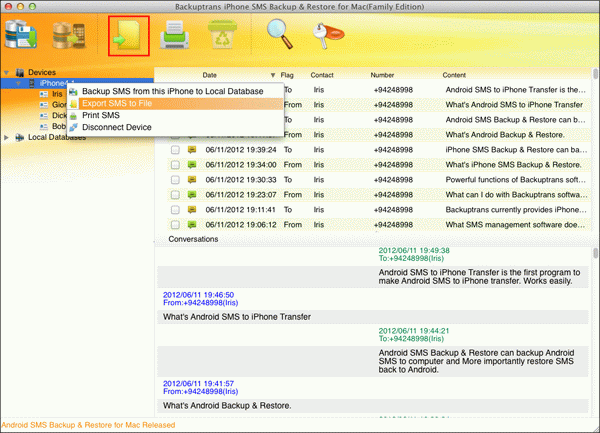Click green message icon on 19:06:12 row

coord(192,225)
